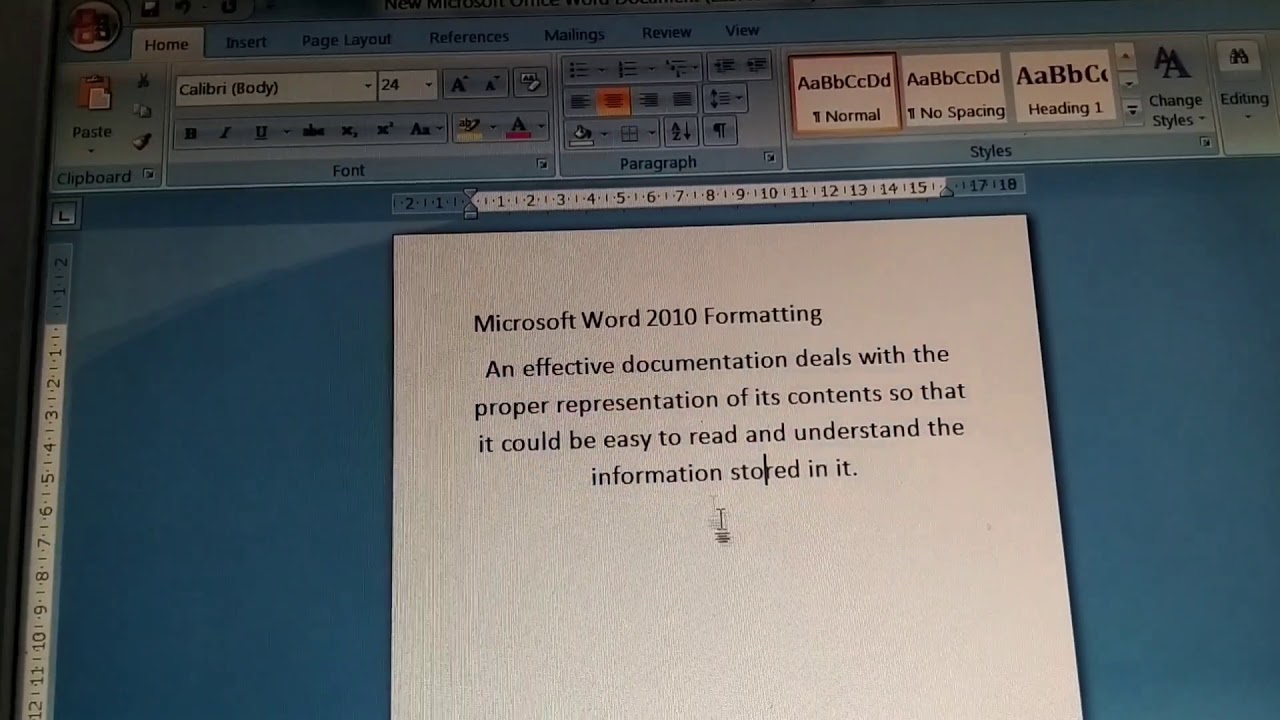Open the font name dropdown arrow
The image size is (1280, 720).
(368, 87)
